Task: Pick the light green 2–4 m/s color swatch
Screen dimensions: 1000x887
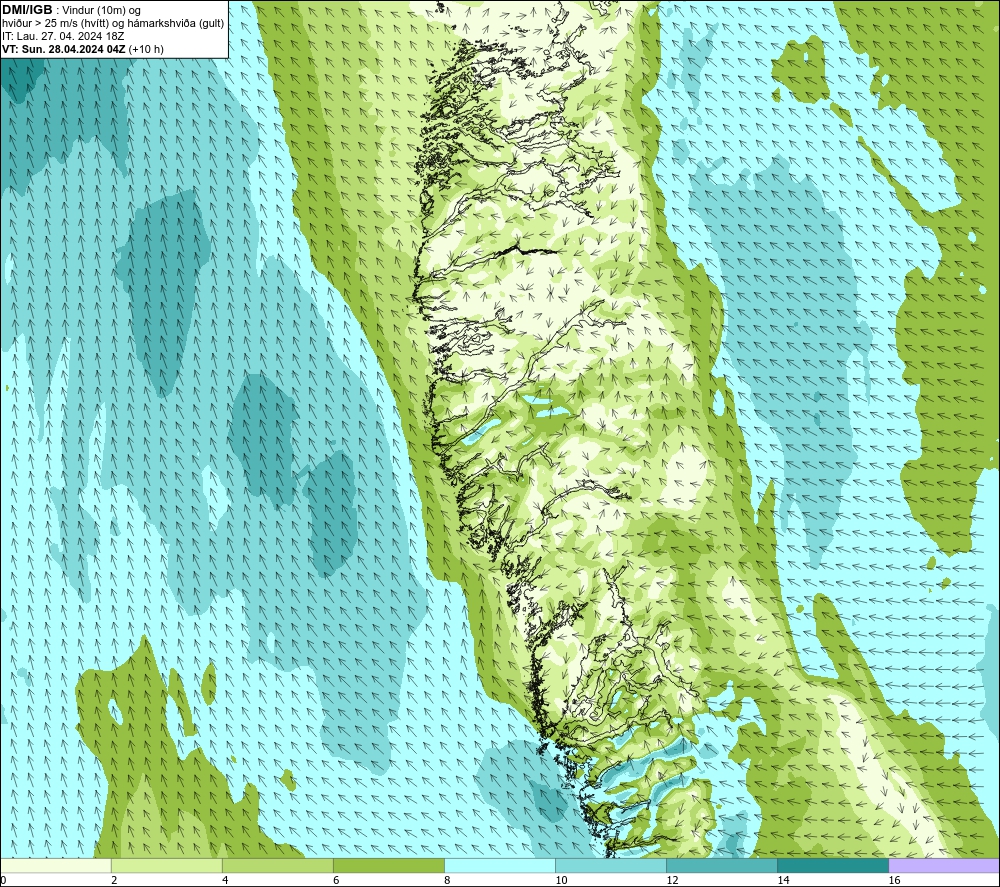Action: pyautogui.click(x=166, y=865)
